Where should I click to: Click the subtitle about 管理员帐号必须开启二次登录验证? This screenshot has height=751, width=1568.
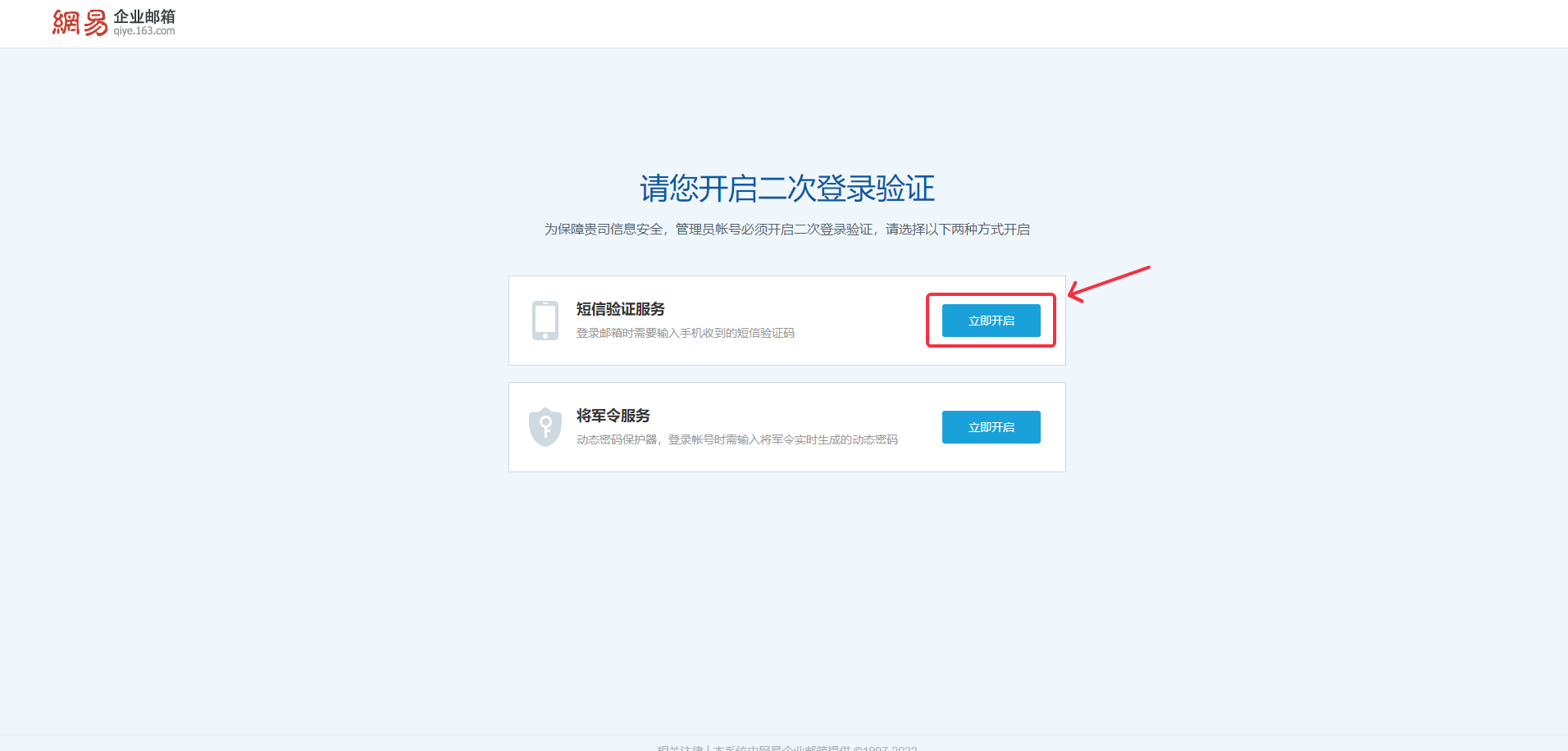[787, 230]
